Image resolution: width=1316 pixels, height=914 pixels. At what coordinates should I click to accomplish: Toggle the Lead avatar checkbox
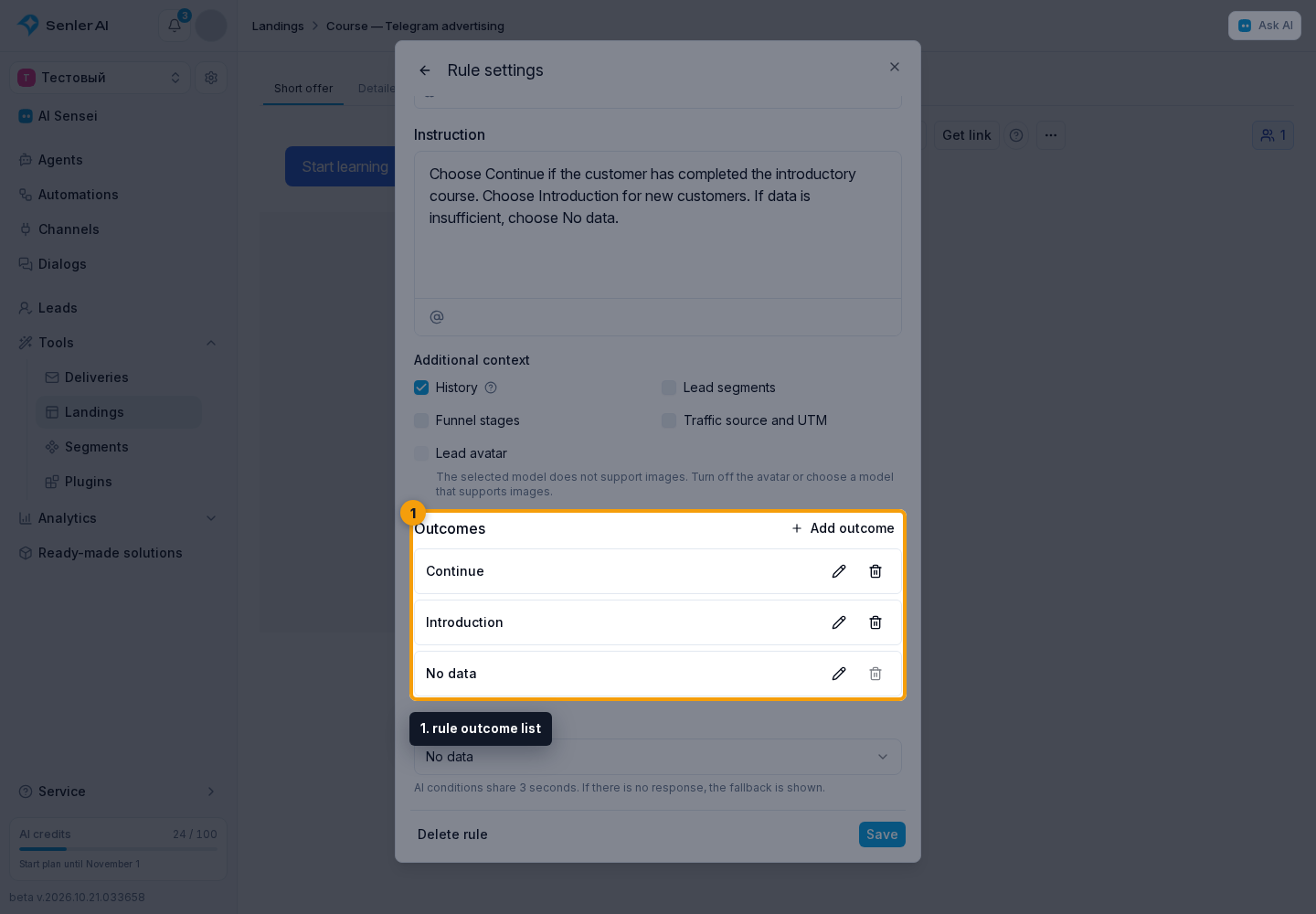pos(421,453)
